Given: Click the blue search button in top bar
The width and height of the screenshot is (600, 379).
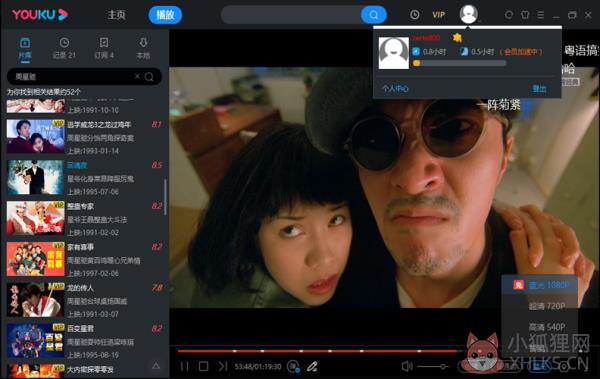Looking at the screenshot, I should [x=373, y=15].
